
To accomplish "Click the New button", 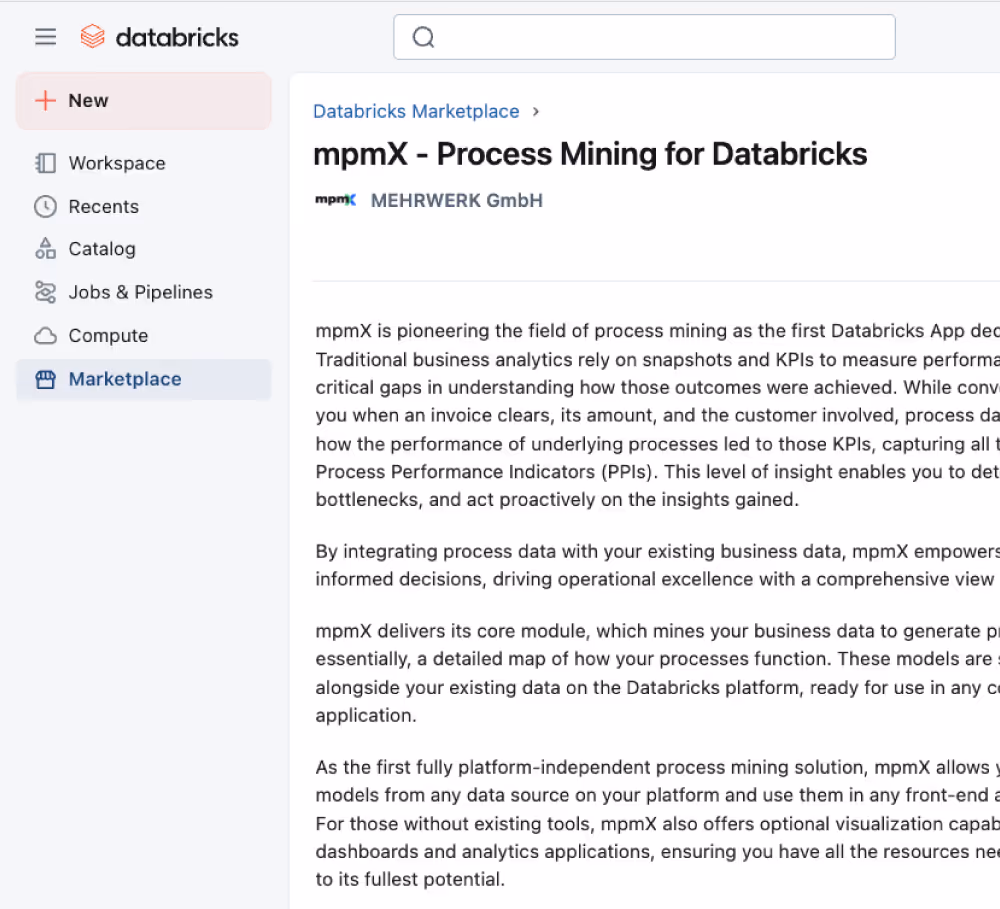I will coord(143,101).
